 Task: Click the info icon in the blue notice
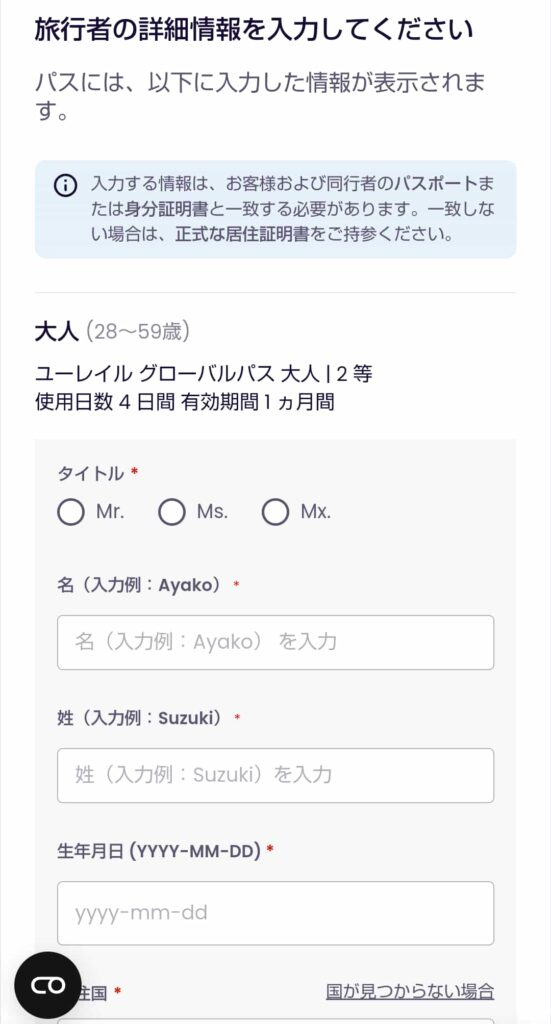tap(65, 186)
